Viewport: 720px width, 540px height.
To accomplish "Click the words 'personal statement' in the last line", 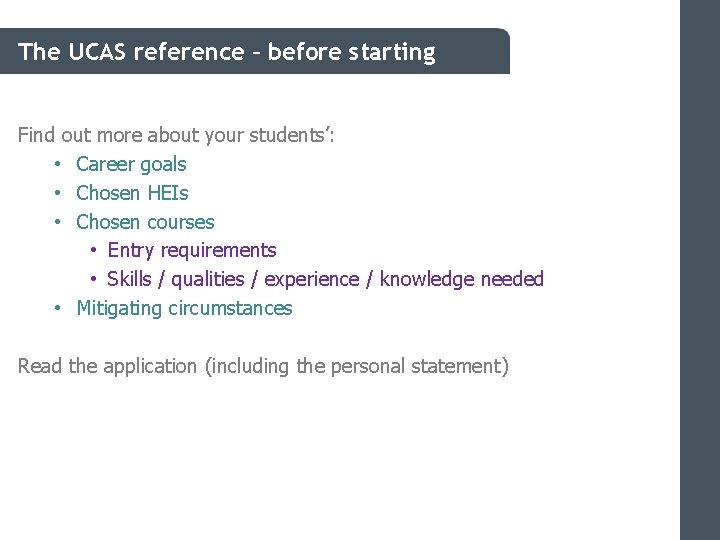I will click(418, 366).
